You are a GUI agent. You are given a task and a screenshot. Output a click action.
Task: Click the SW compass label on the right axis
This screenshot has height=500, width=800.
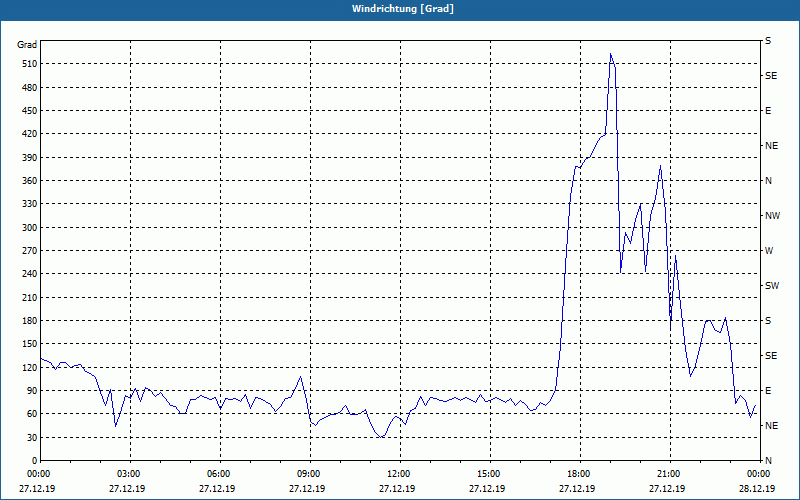pyautogui.click(x=772, y=286)
